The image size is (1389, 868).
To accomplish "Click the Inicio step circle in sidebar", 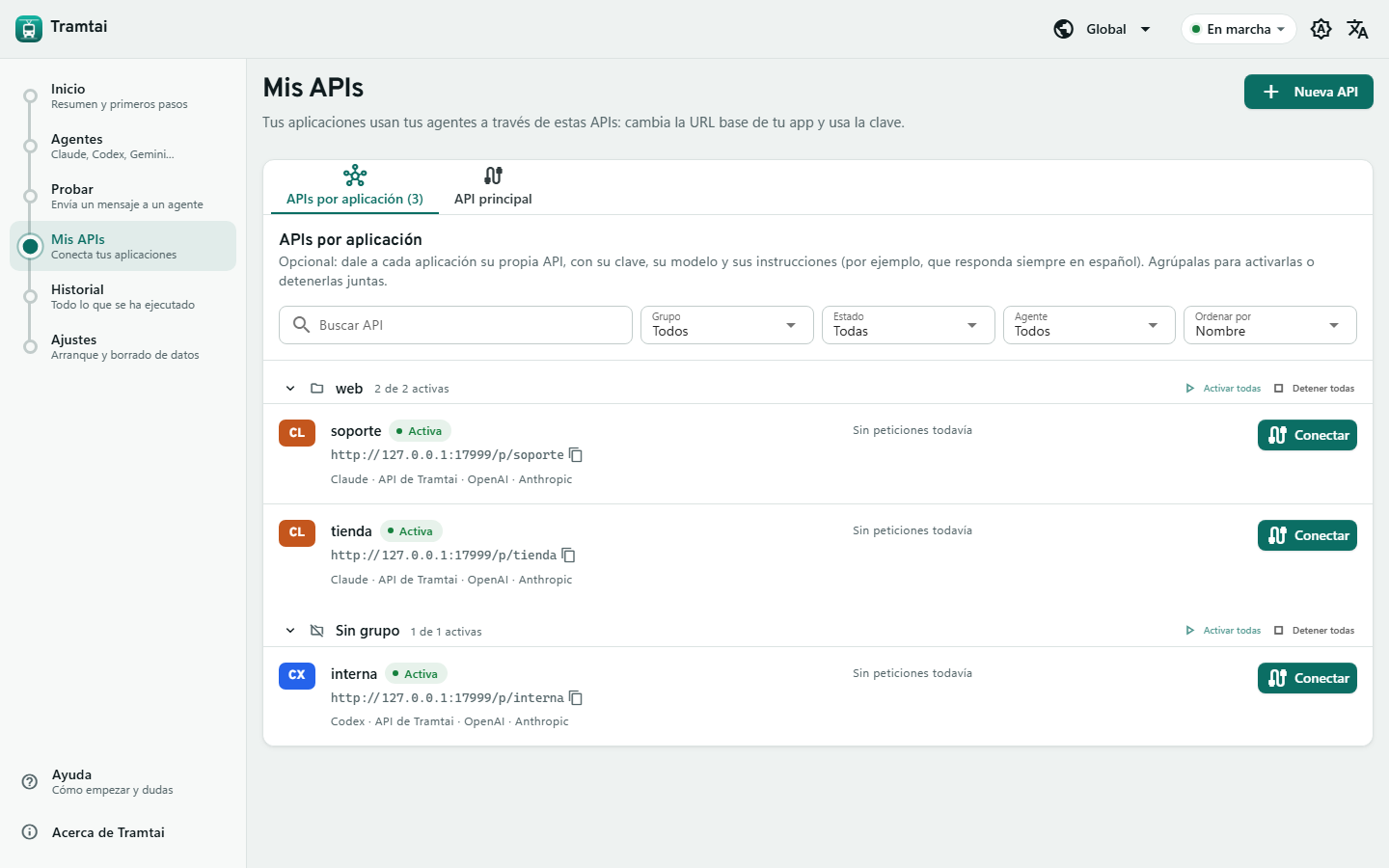I will (x=31, y=95).
